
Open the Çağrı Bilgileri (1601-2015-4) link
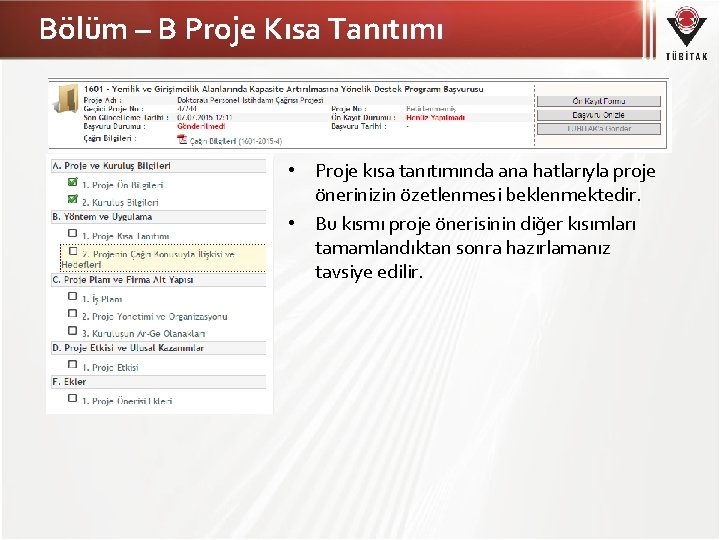(236, 141)
